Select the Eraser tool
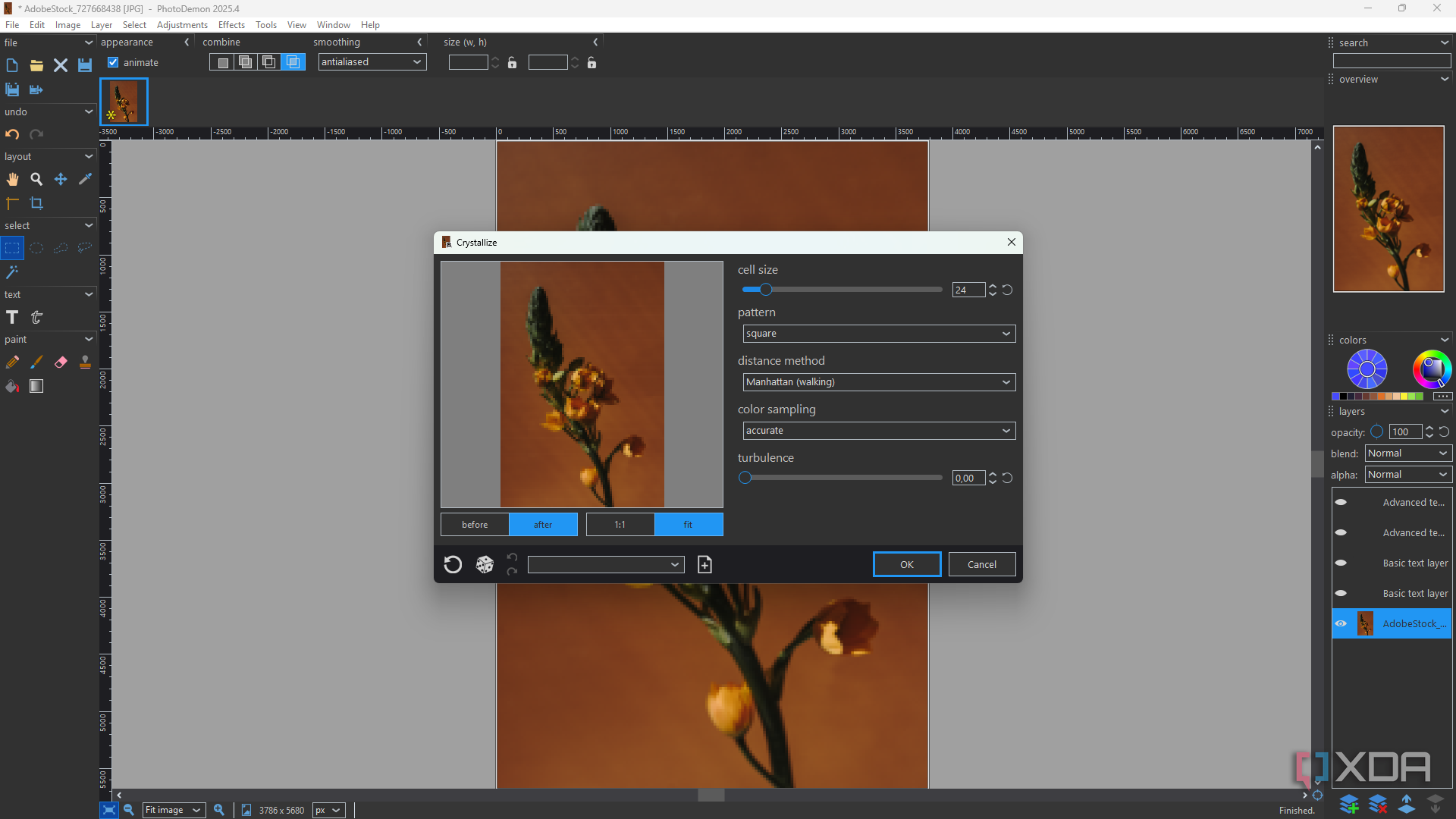This screenshot has width=1456, height=819. (x=61, y=362)
